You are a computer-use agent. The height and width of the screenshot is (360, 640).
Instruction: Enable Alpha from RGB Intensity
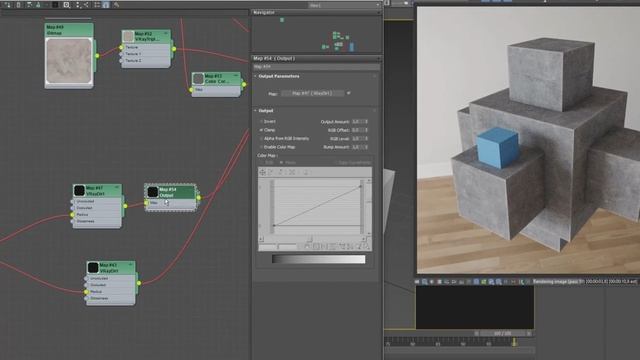pyautogui.click(x=261, y=139)
